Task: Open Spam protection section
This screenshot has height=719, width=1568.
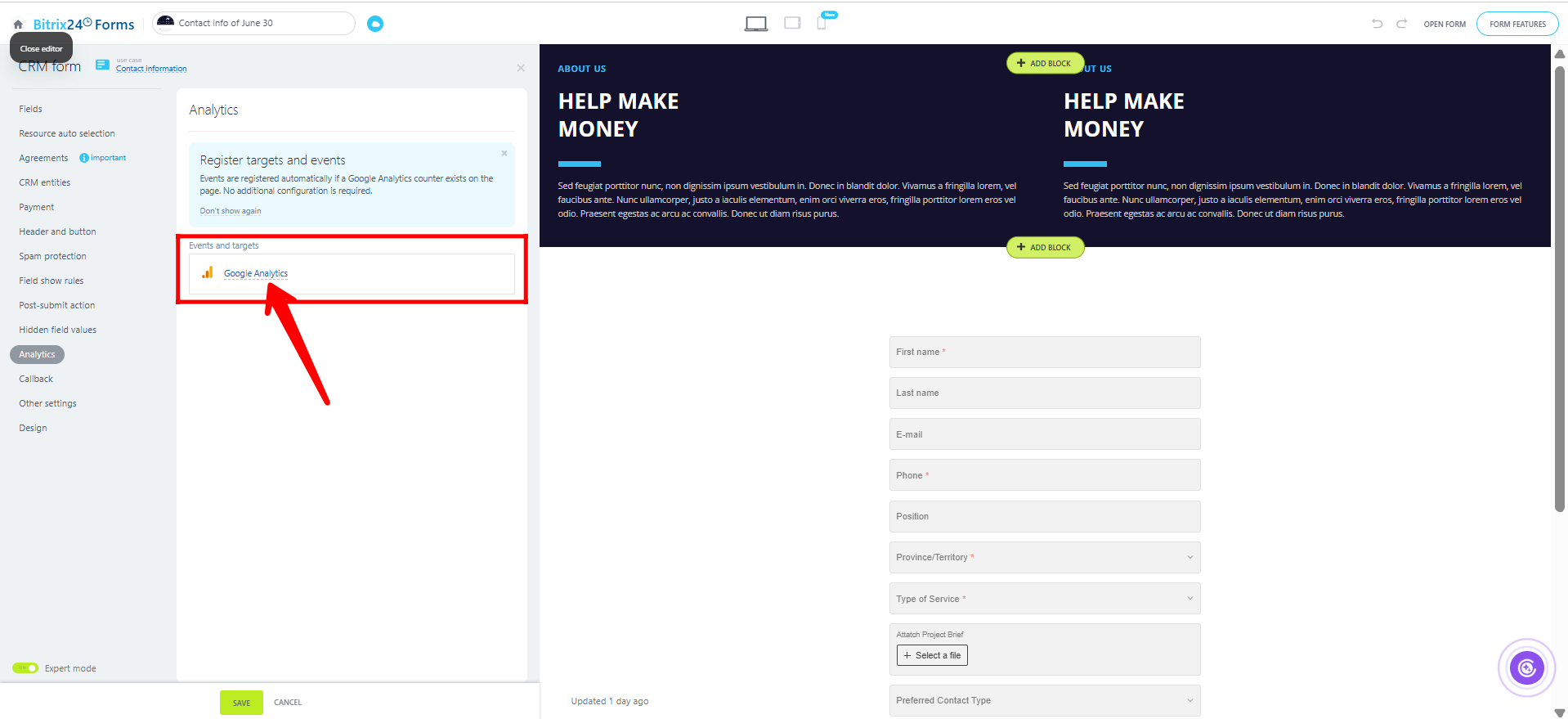Action: coord(52,256)
